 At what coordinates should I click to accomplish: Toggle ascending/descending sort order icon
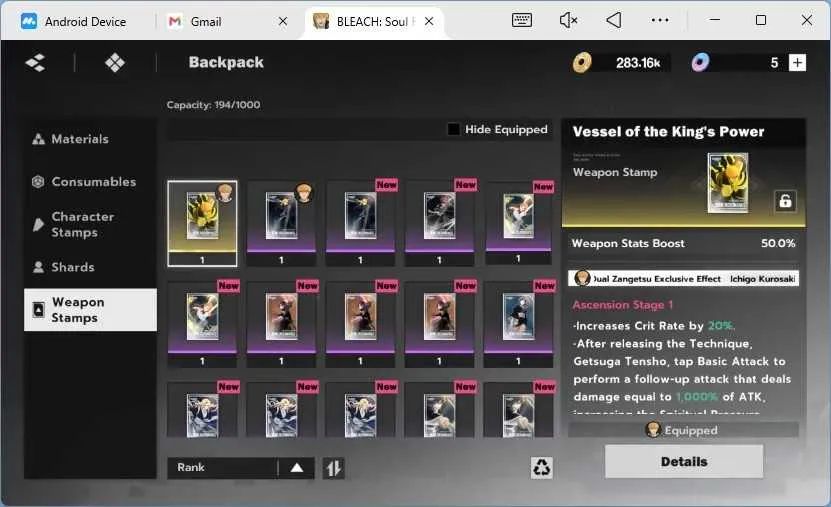[333, 468]
